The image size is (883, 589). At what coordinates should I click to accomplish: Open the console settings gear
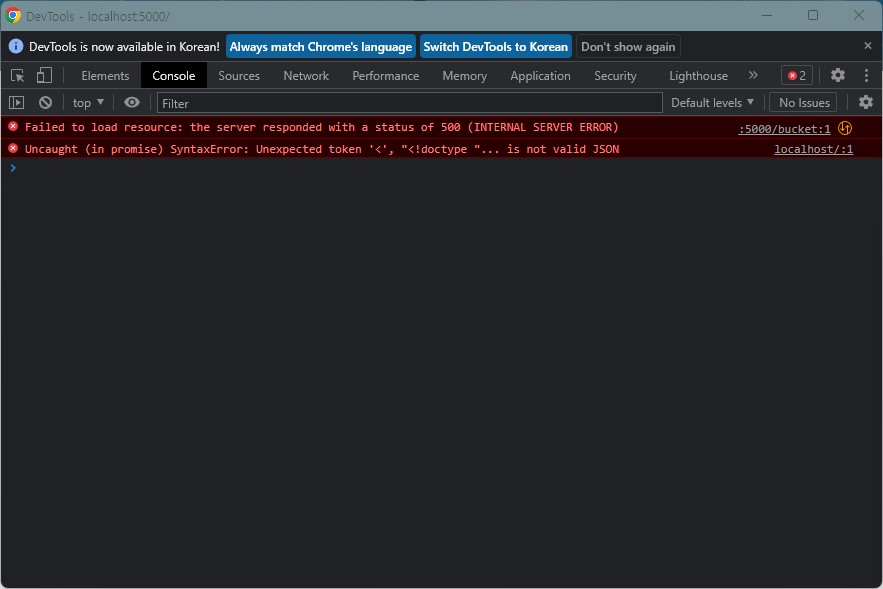coord(866,102)
